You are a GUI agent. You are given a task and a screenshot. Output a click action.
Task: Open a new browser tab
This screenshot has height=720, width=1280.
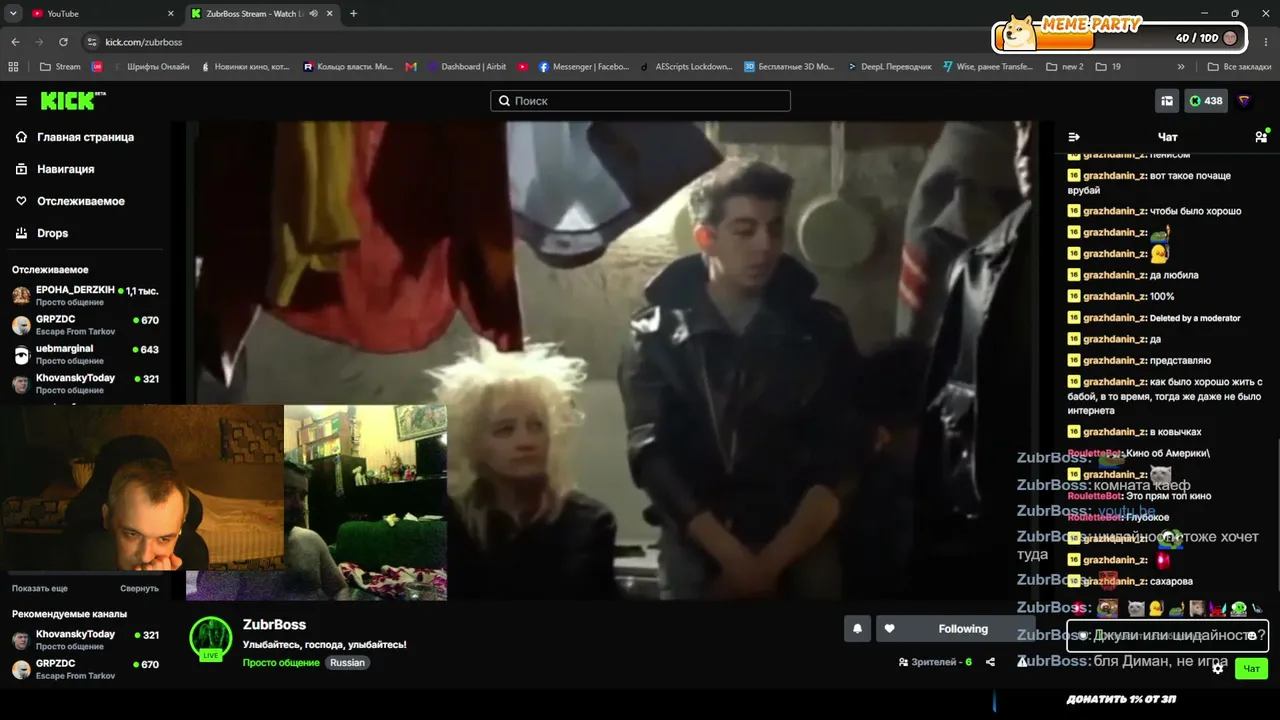pos(353,14)
